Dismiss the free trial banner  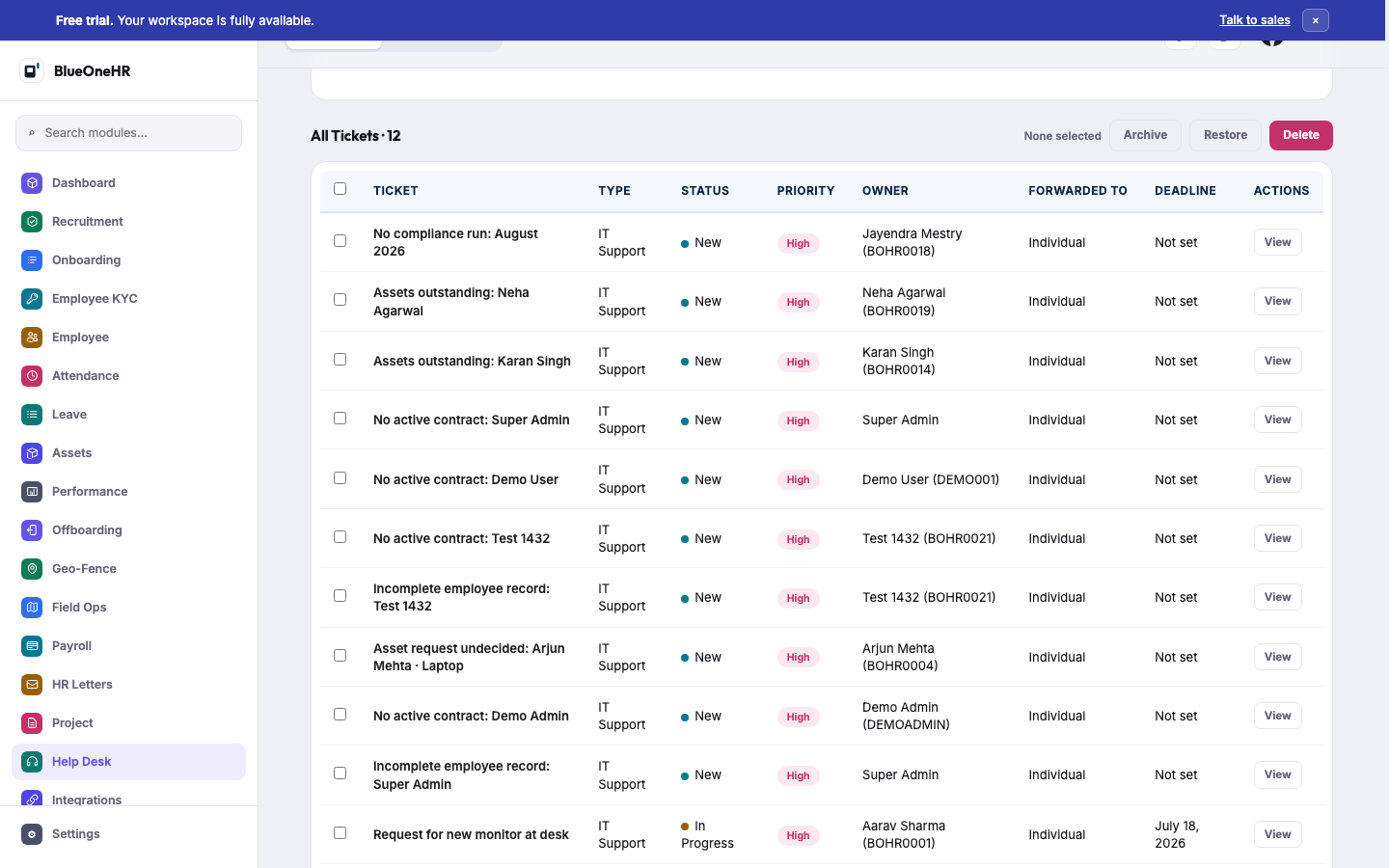point(1315,20)
